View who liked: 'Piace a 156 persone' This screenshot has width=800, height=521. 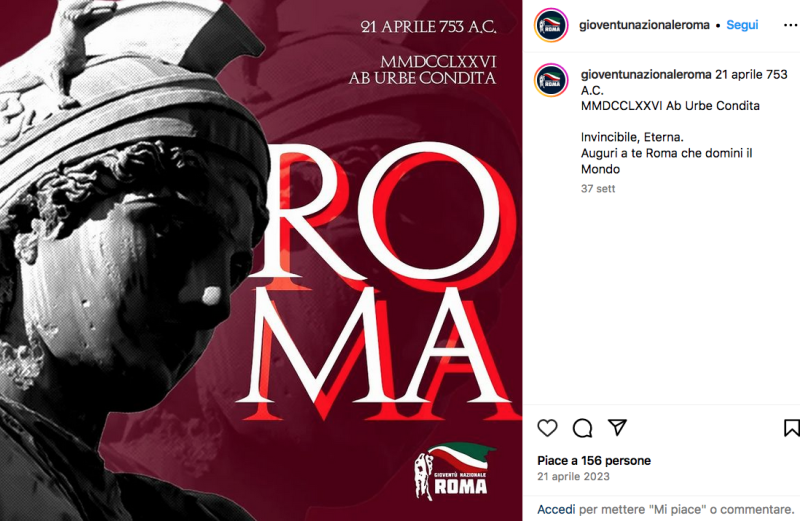pyautogui.click(x=594, y=461)
